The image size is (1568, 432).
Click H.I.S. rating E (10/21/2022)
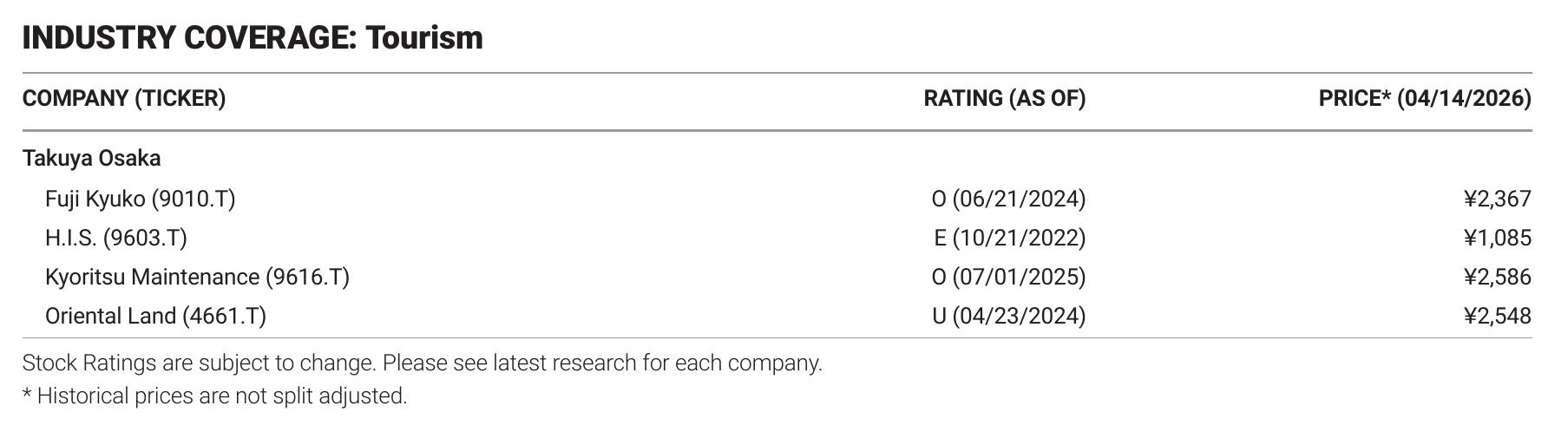point(1010,238)
